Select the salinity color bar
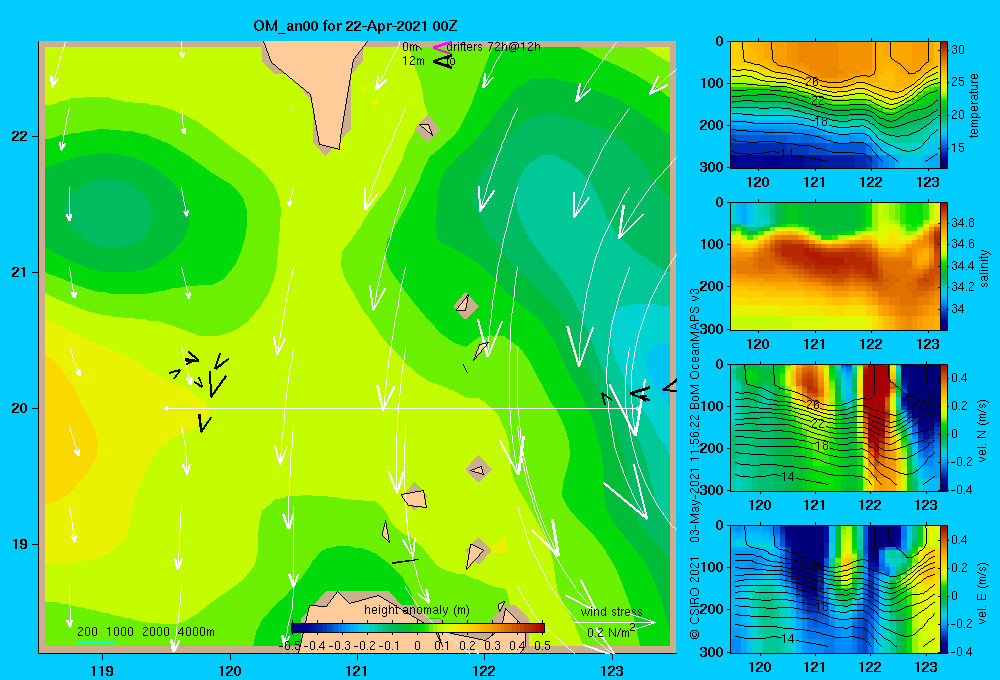The width and height of the screenshot is (1000, 680). click(x=943, y=266)
